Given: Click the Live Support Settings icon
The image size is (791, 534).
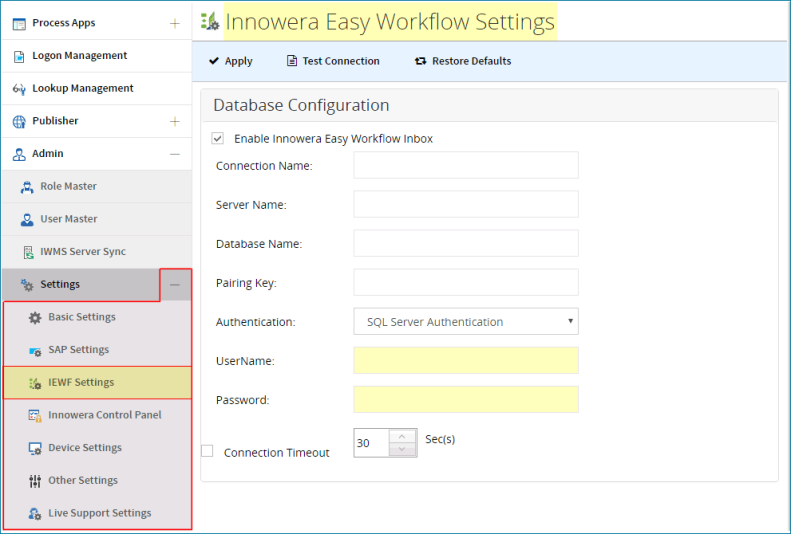Looking at the screenshot, I should [35, 514].
